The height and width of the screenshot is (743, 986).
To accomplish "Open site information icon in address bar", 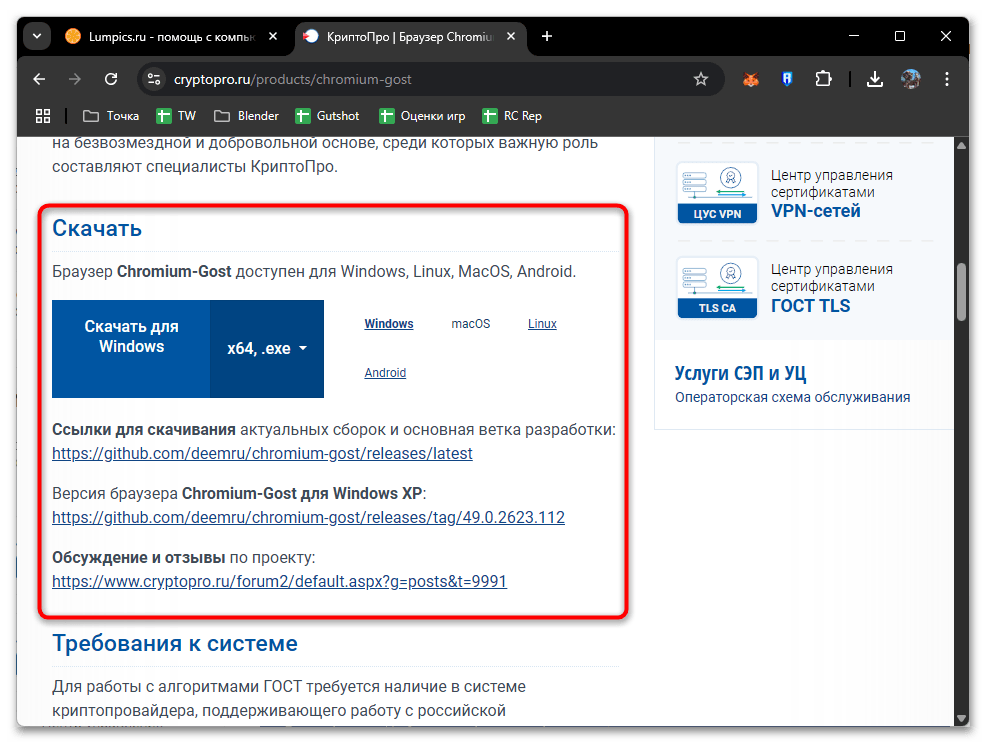I will click(154, 79).
